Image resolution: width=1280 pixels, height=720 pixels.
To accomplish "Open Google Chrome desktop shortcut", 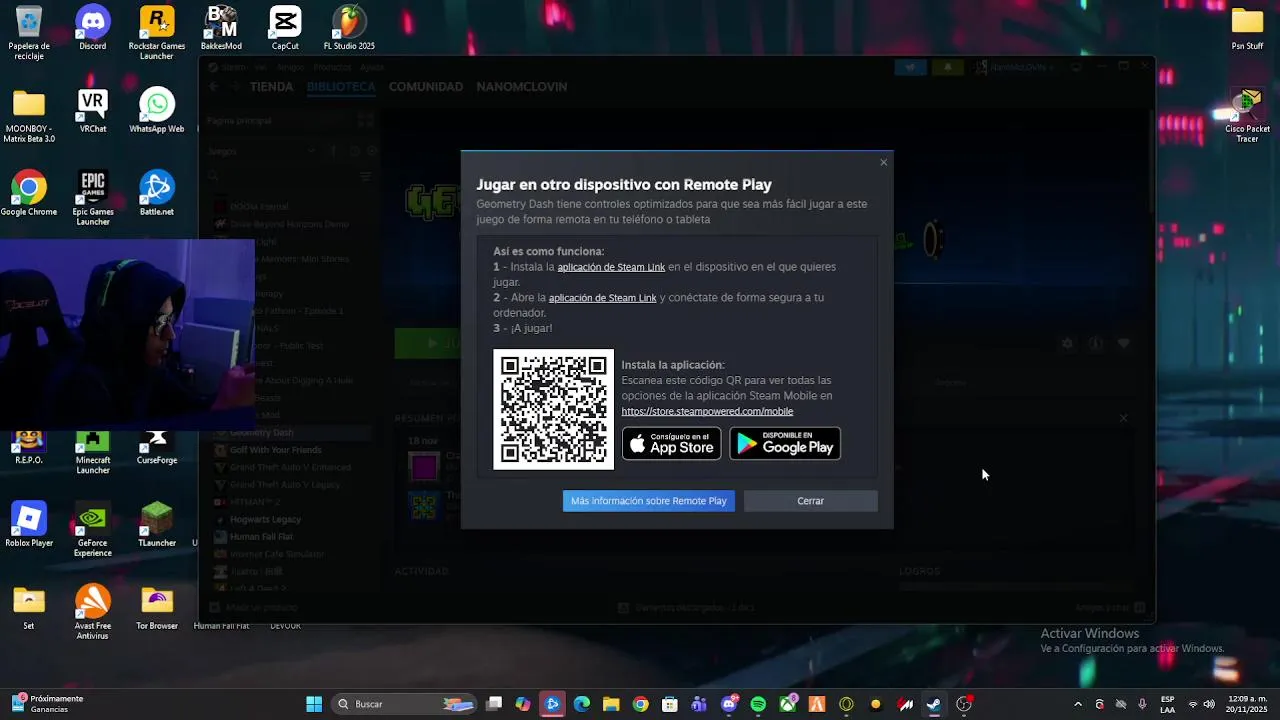I will 29,194.
